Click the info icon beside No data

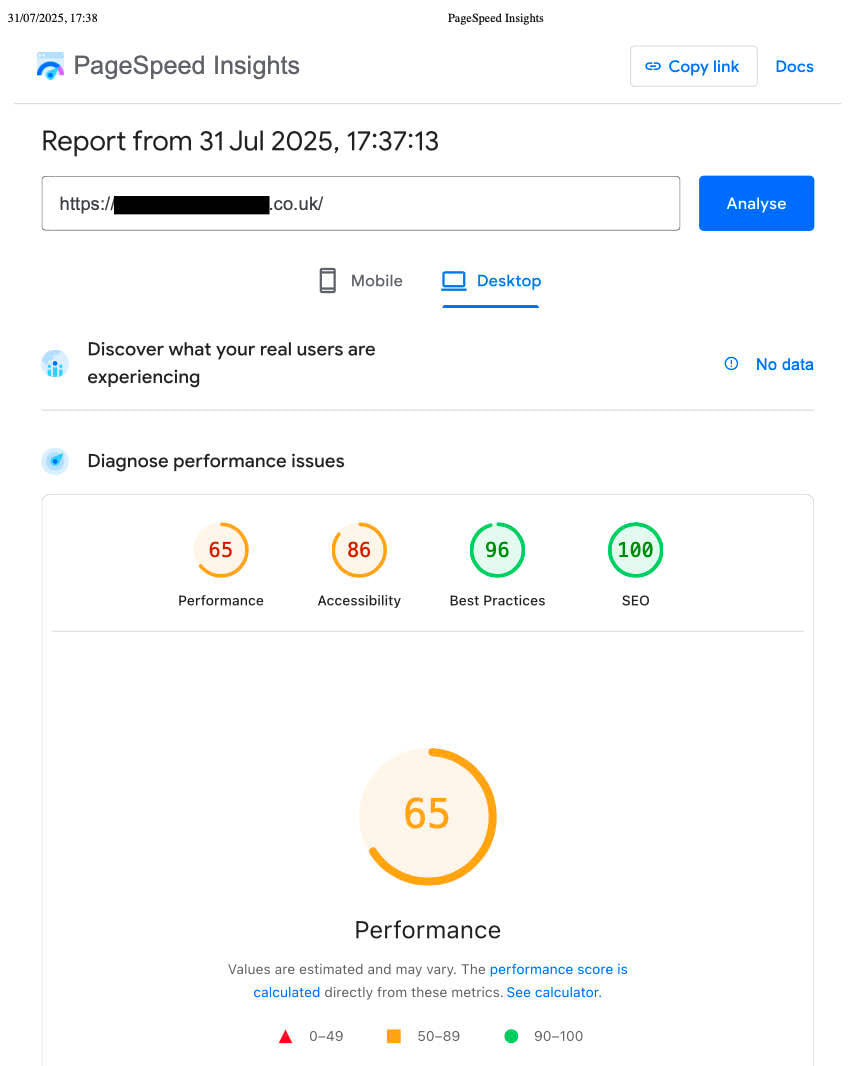pyautogui.click(x=731, y=364)
